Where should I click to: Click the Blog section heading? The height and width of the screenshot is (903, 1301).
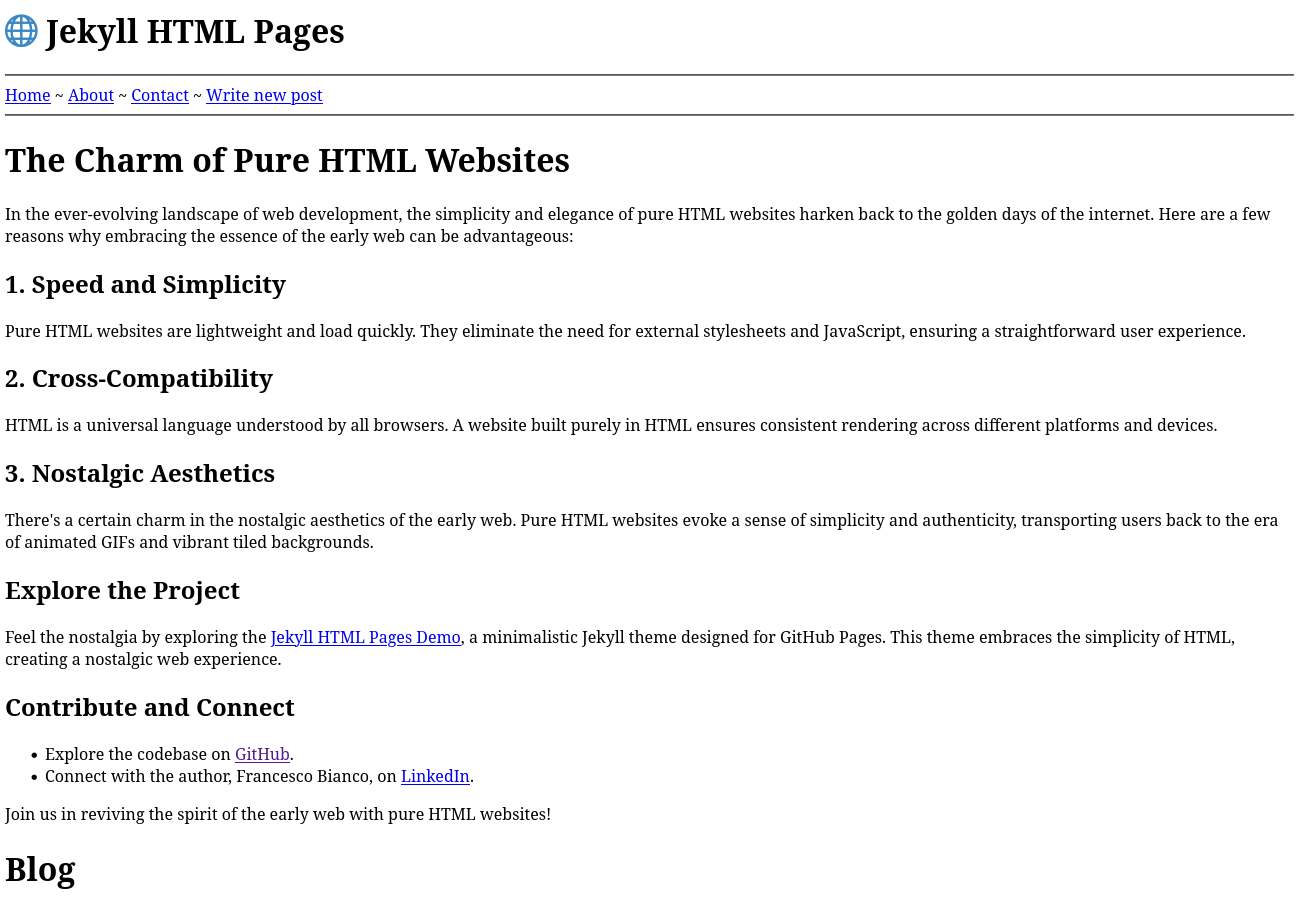tap(40, 870)
